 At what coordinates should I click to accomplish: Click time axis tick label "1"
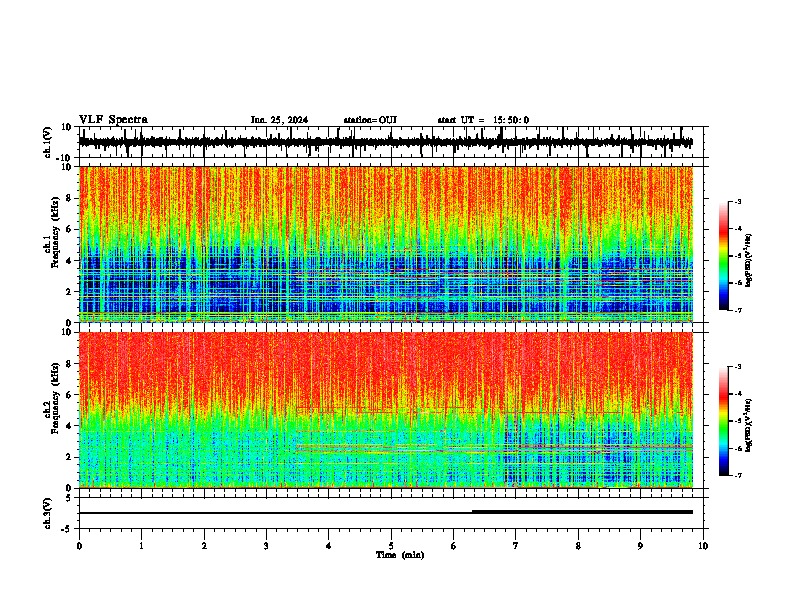[x=141, y=546]
